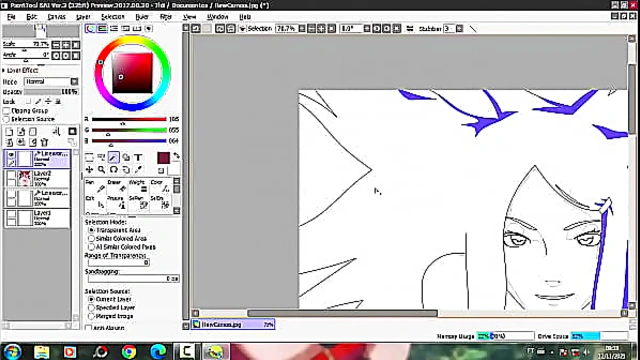Click the transparent color toggle icon

[x=161, y=171]
